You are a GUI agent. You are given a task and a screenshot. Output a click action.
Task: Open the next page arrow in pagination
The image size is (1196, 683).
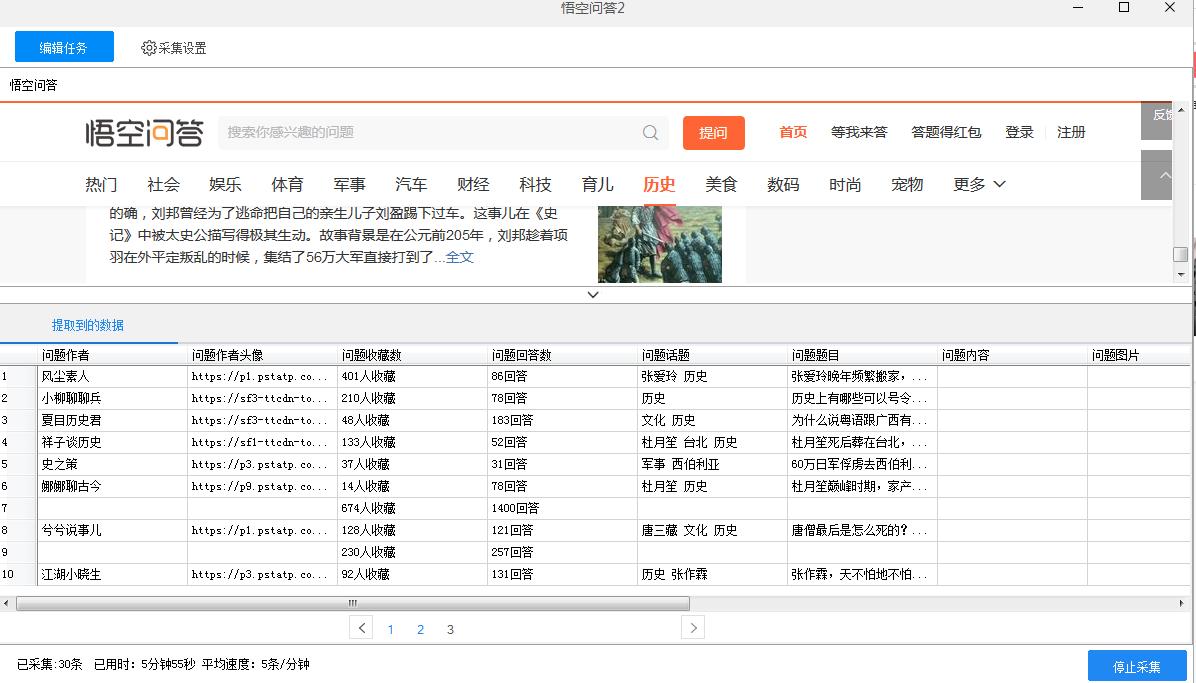(x=692, y=628)
